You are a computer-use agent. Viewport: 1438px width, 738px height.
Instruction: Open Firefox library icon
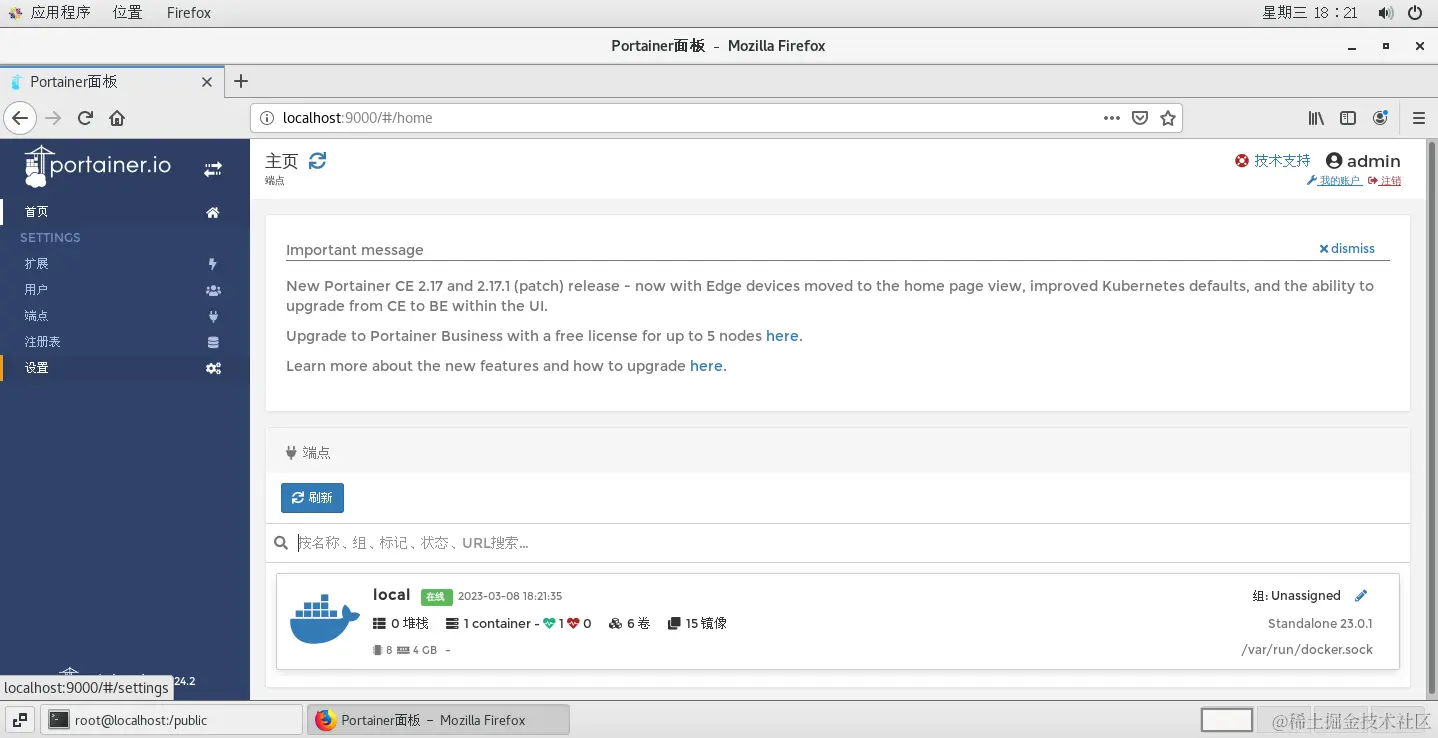1316,118
